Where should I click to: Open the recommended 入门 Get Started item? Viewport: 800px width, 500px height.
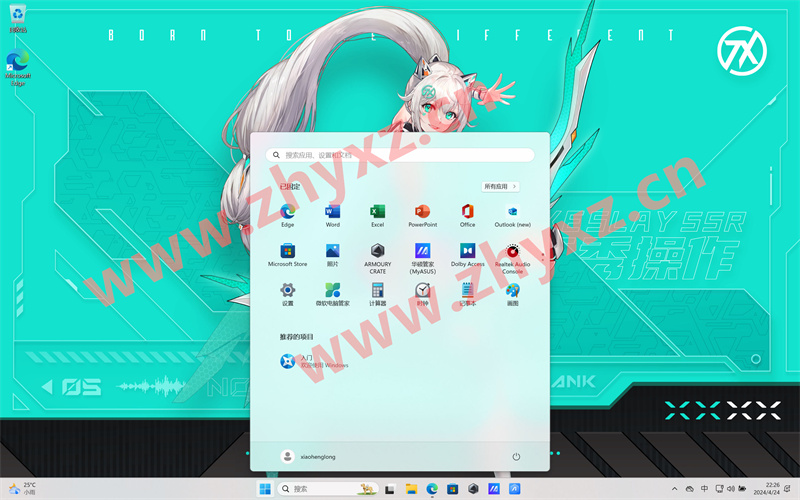tap(314, 361)
